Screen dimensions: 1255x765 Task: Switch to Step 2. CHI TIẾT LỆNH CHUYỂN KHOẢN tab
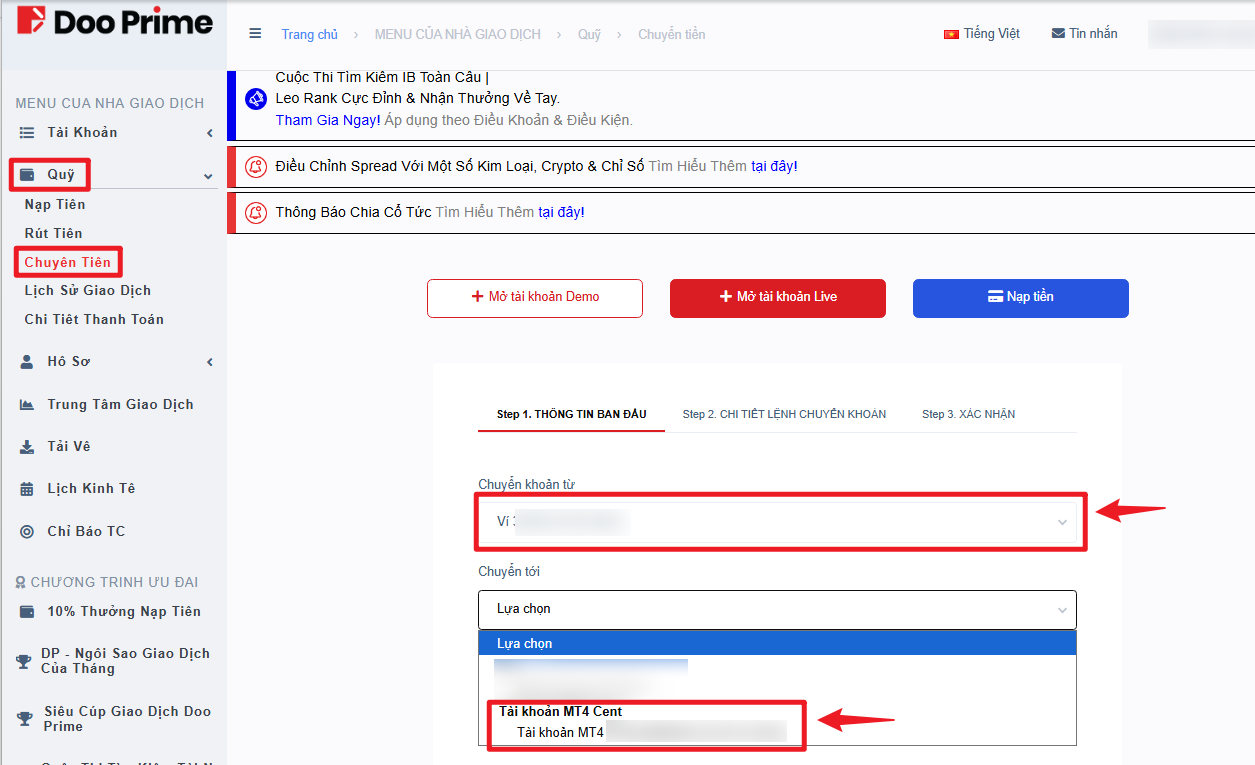tap(784, 414)
